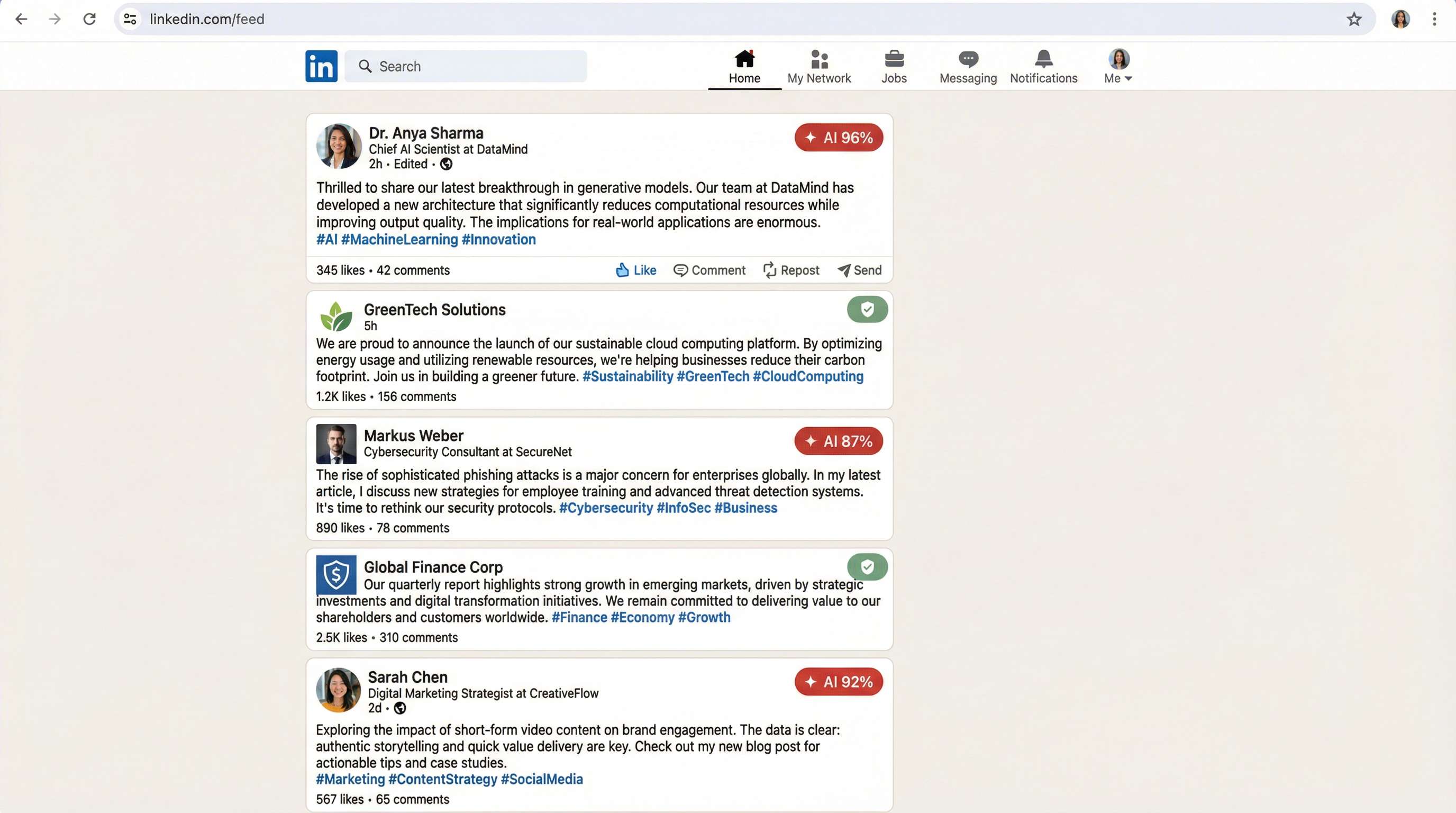Like Dr. Anya Sharma's post

point(635,270)
